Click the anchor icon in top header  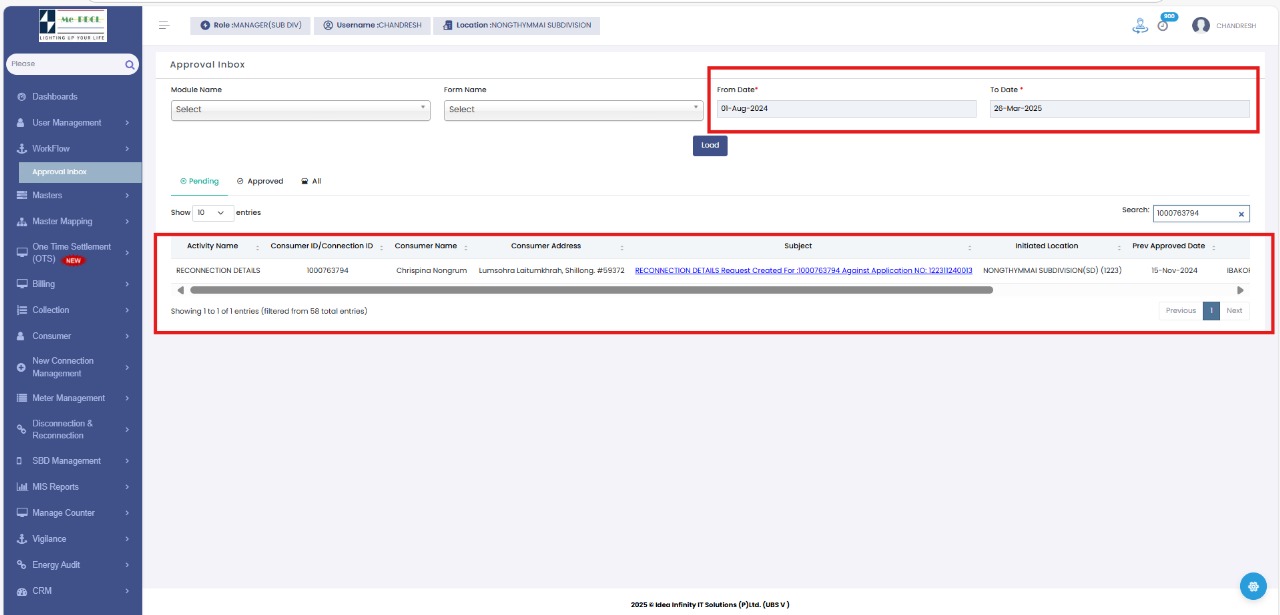(x=1139, y=26)
